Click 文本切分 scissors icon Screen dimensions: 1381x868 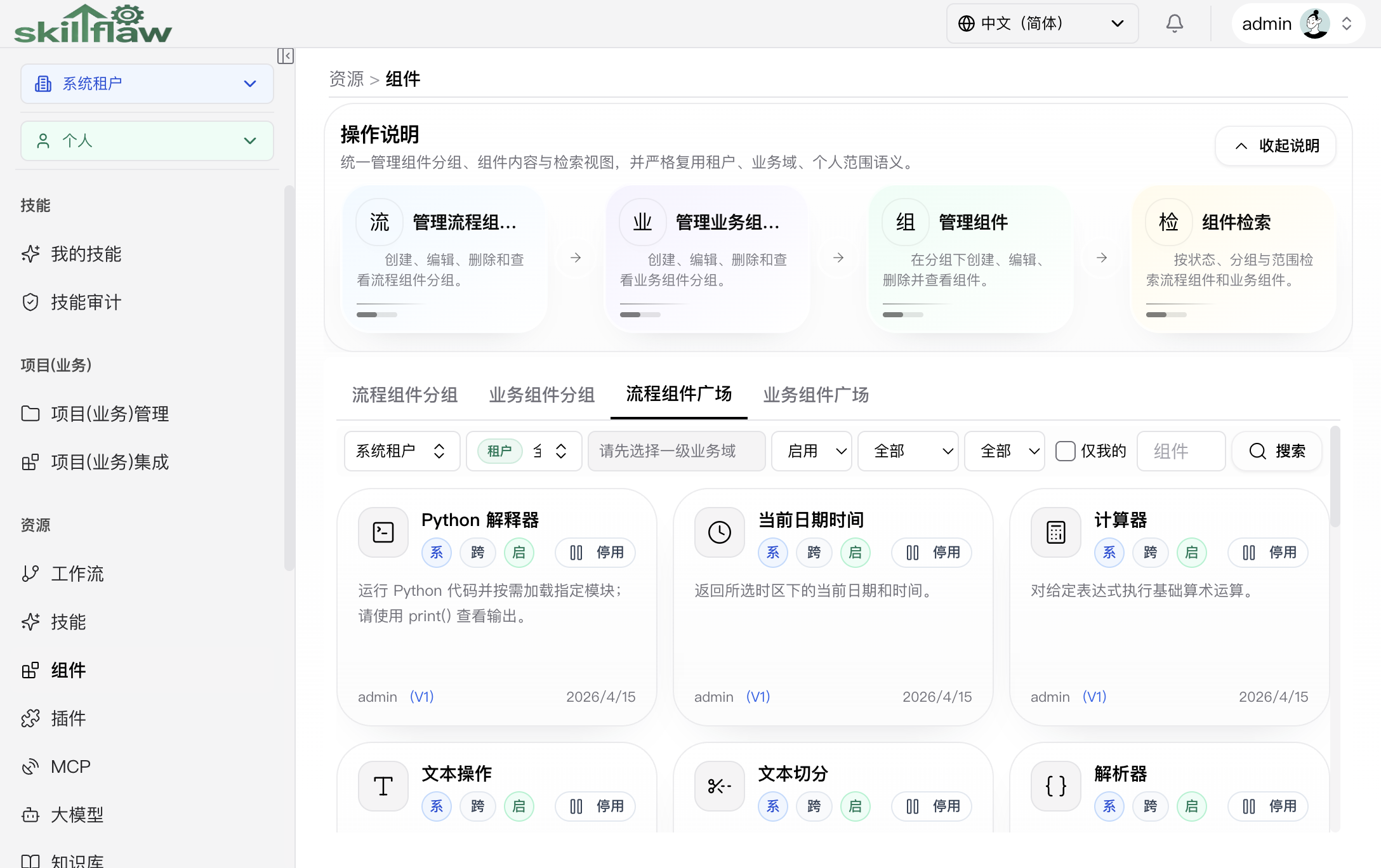[x=720, y=786]
